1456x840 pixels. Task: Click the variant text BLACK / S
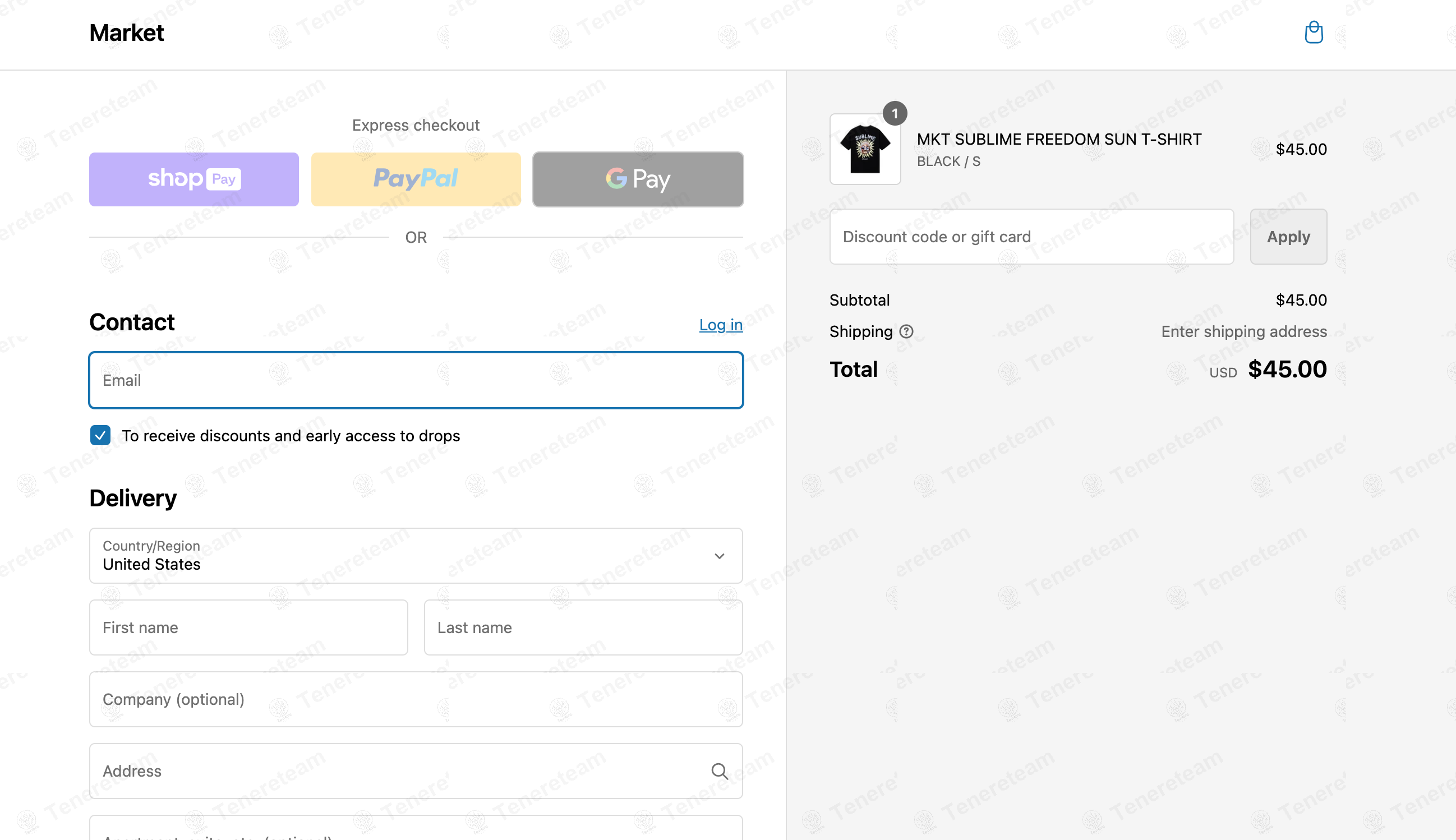(948, 161)
